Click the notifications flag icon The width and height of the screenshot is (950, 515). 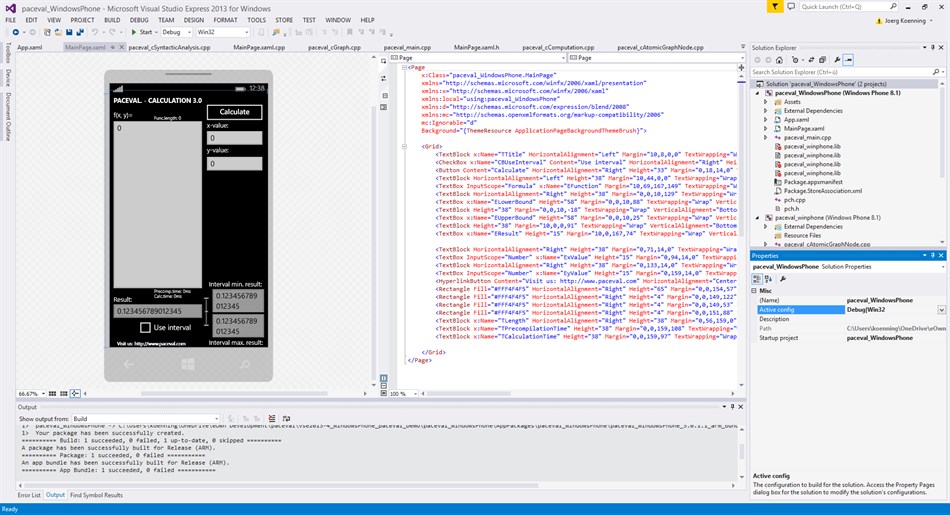coord(777,6)
